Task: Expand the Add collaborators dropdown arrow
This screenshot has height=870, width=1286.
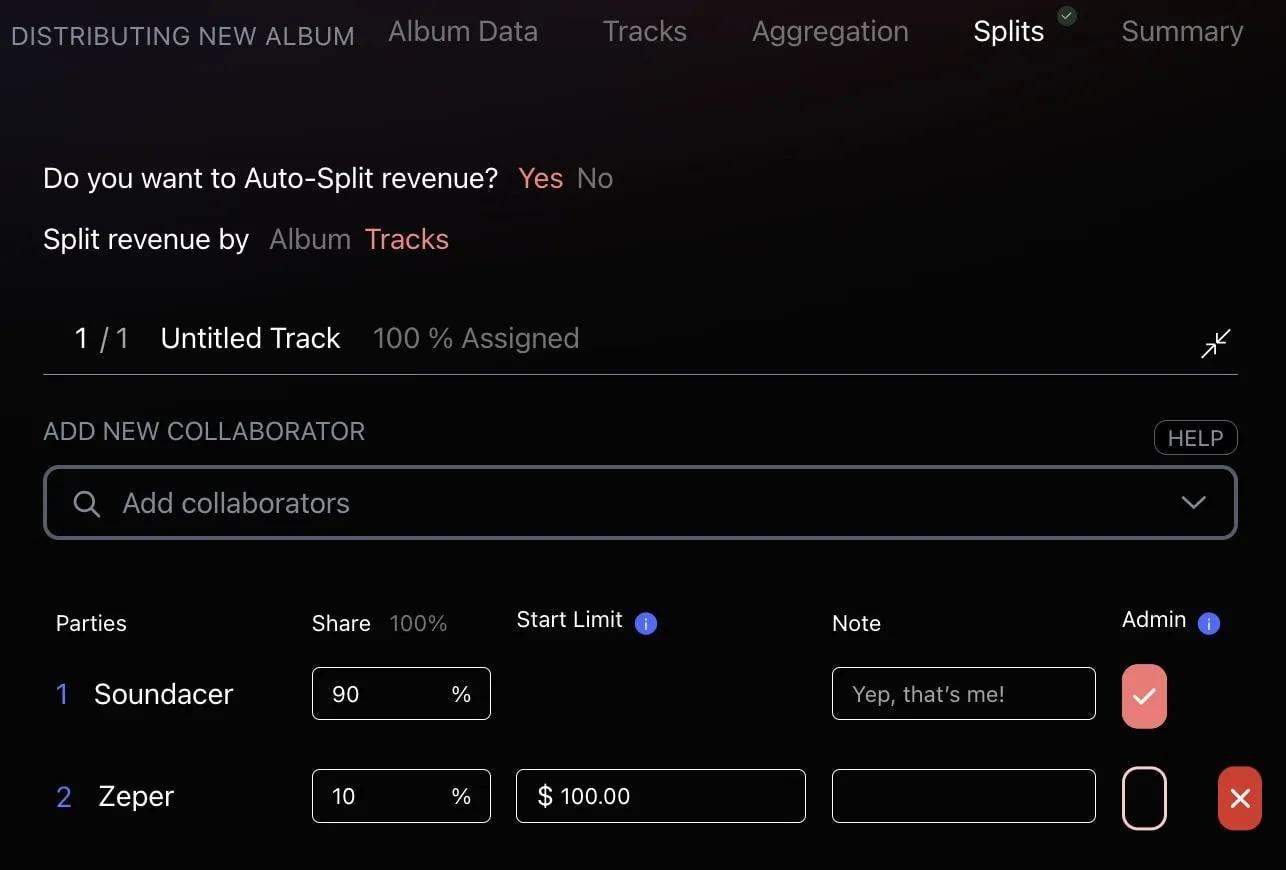Action: (1193, 502)
